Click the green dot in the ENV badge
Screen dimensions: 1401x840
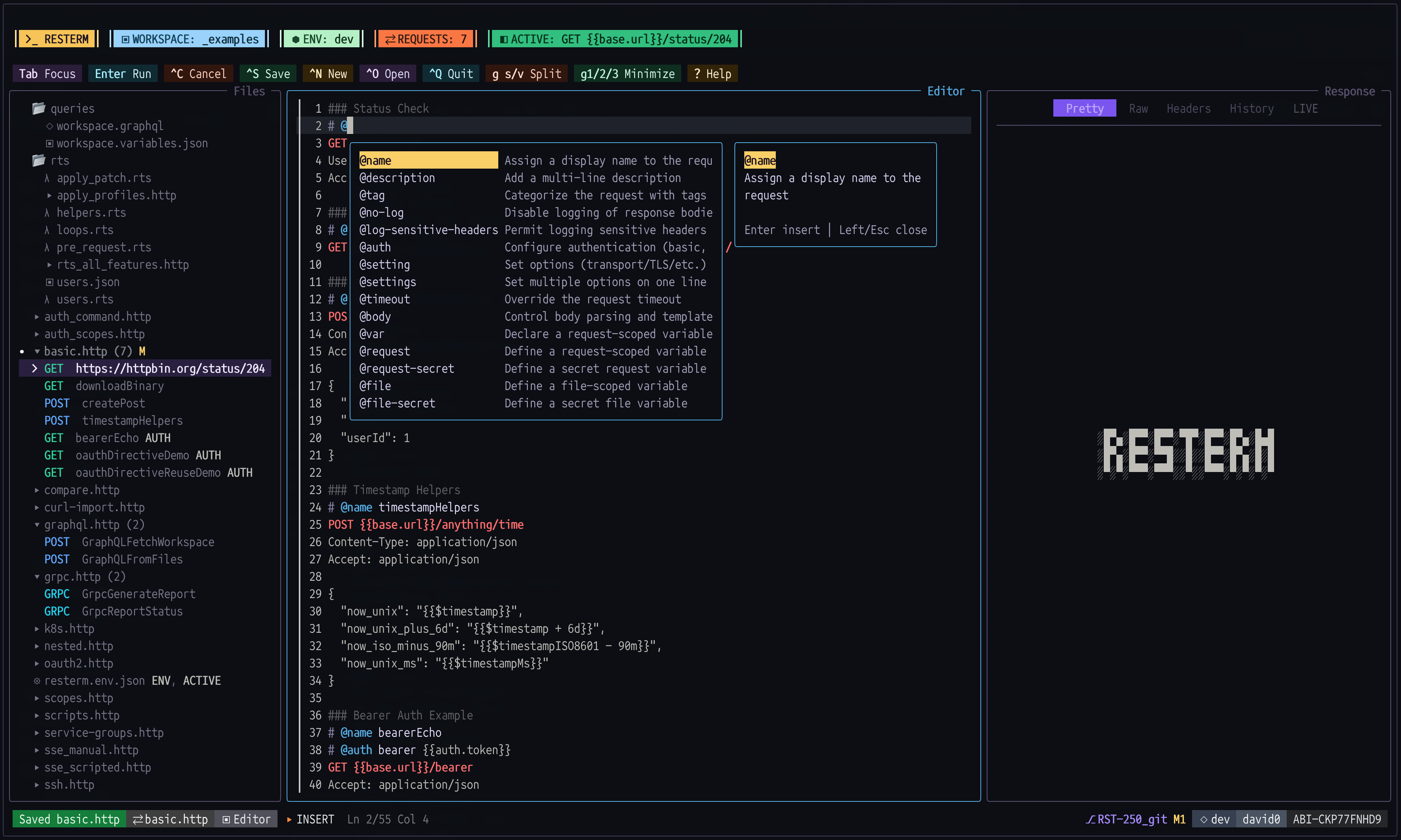pos(296,39)
